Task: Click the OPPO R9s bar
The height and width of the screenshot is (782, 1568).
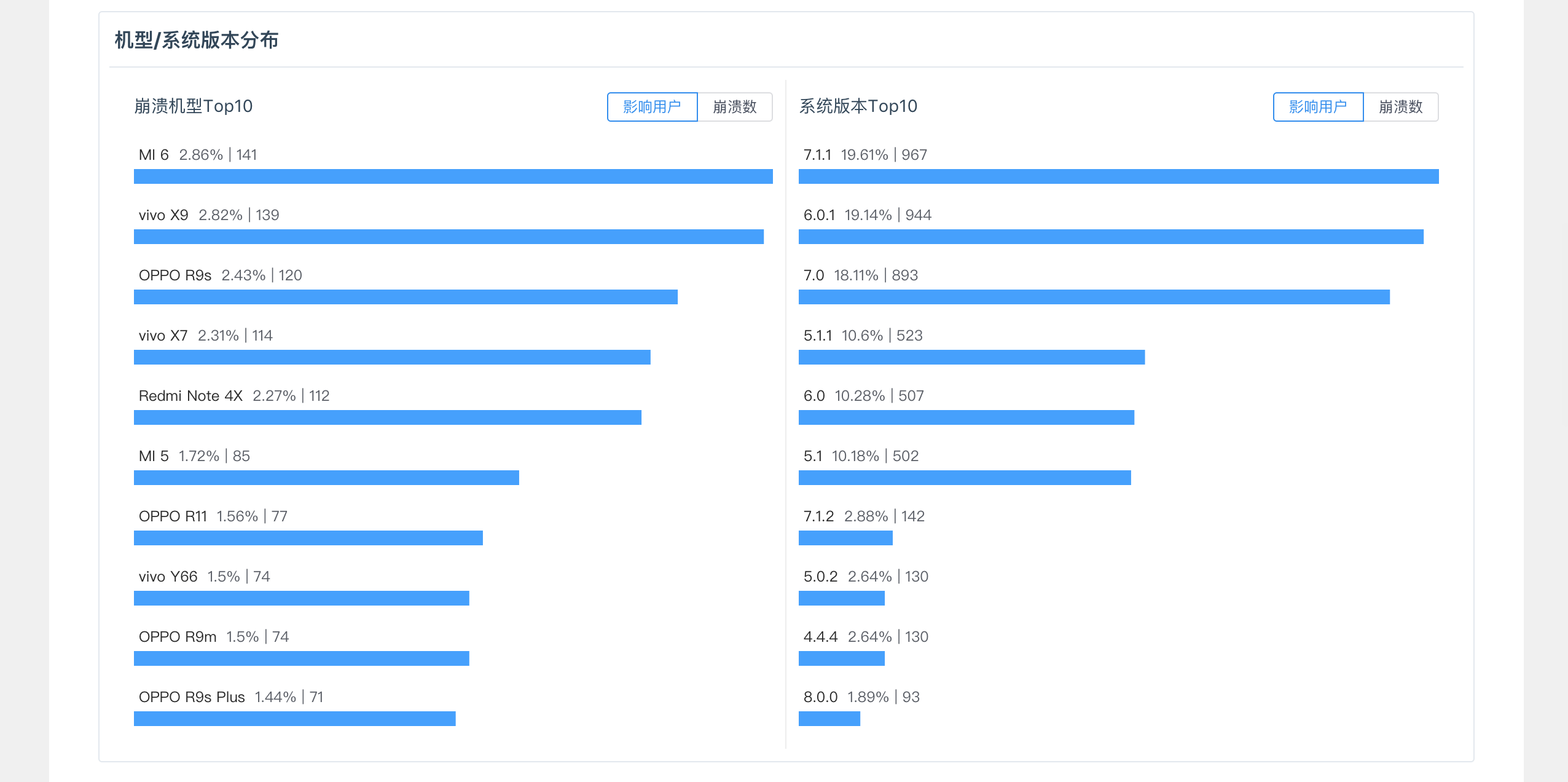Action: (406, 297)
